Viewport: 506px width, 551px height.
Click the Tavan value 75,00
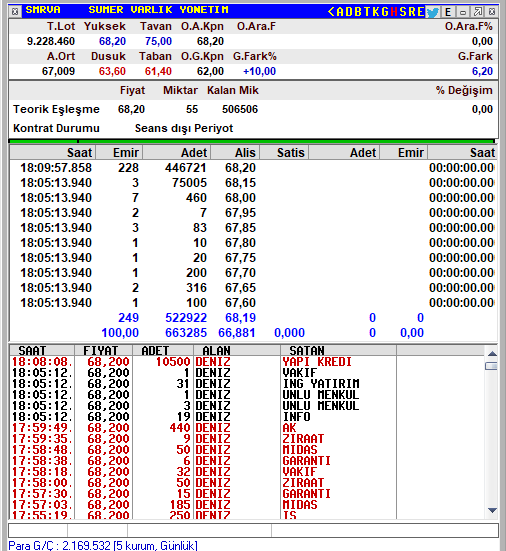(x=158, y=41)
